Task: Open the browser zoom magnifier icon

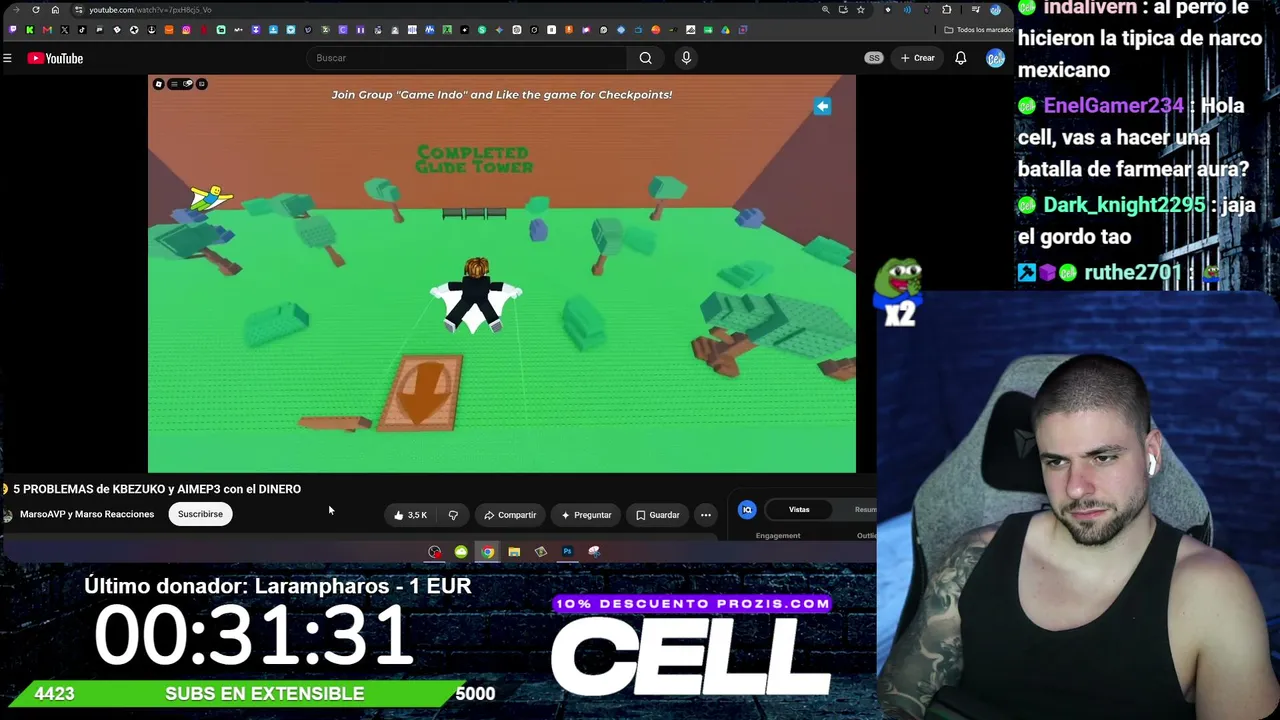Action: 825,10
